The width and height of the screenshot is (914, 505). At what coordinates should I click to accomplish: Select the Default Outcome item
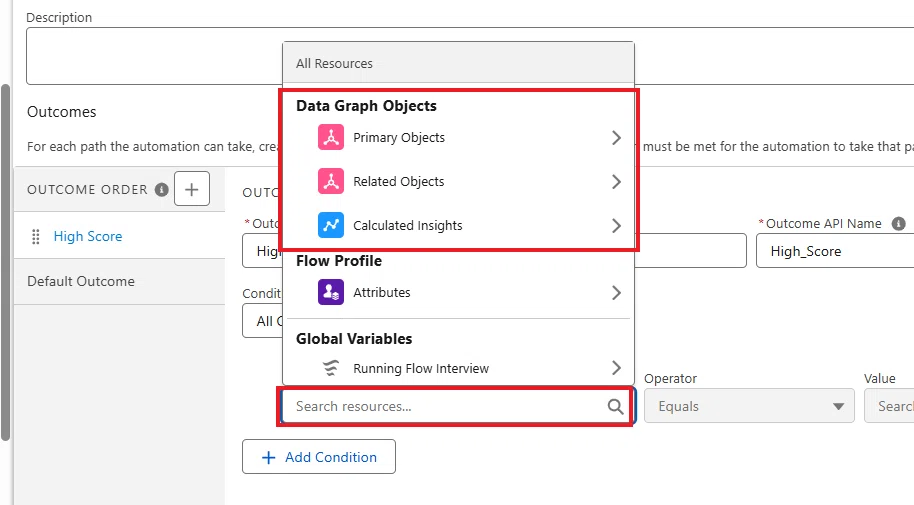[x=119, y=281]
